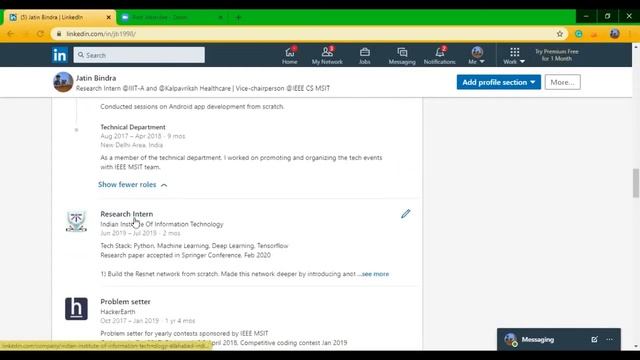Click the site lock icon in address bar
This screenshot has width=640, height=360.
coord(59,34)
